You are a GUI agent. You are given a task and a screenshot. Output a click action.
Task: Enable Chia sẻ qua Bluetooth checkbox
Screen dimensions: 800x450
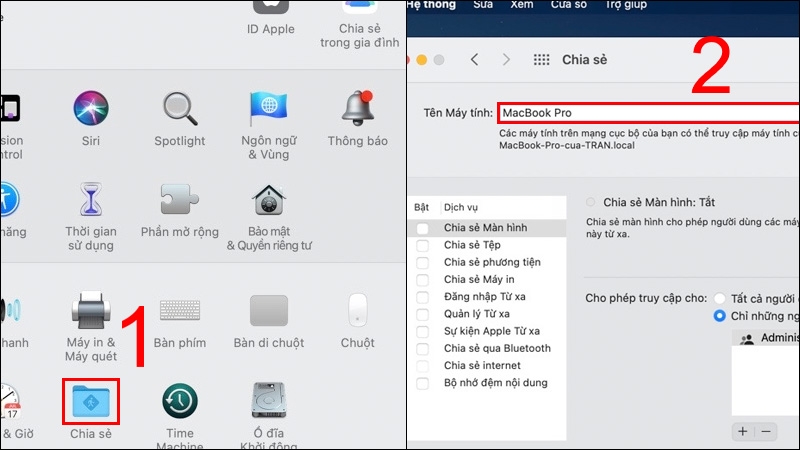(422, 349)
